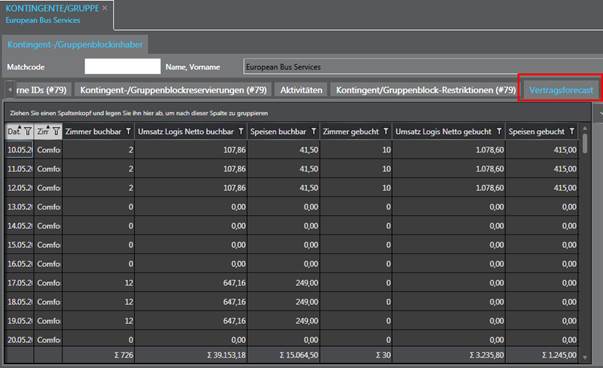Select the 19.05. date cell
The image size is (603, 368).
tap(20, 321)
